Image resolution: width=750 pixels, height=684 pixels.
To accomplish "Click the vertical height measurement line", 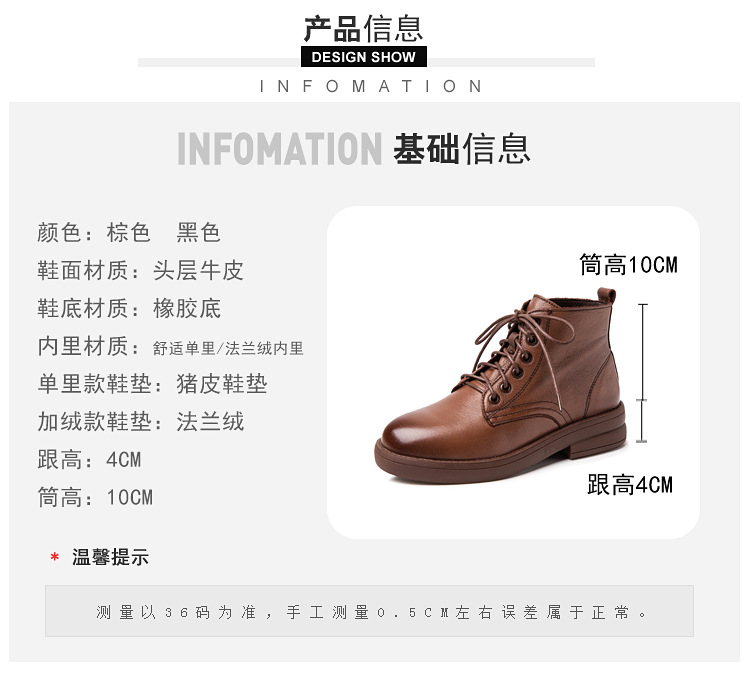I will (642, 373).
